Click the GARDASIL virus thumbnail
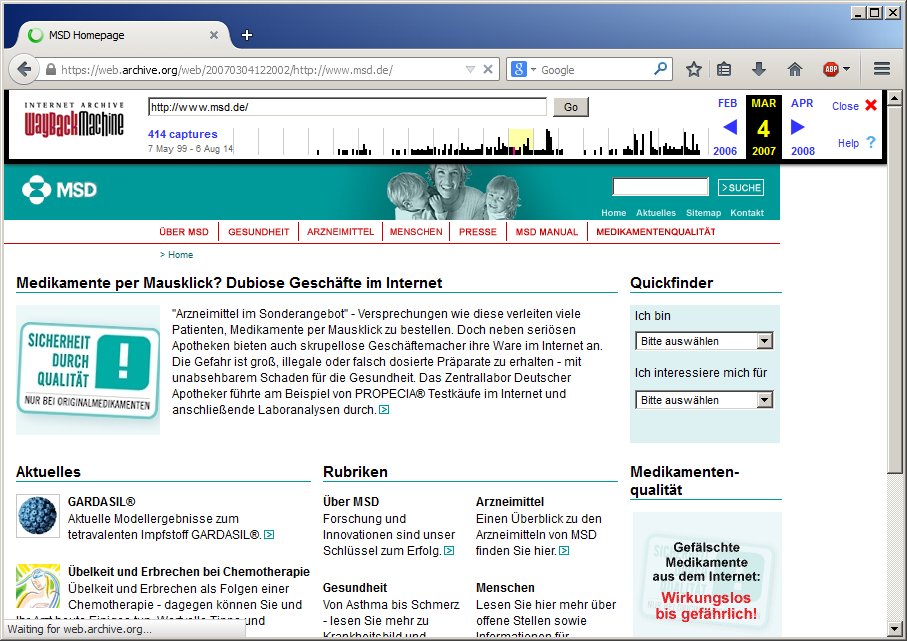Image resolution: width=907 pixels, height=641 pixels. 38,515
